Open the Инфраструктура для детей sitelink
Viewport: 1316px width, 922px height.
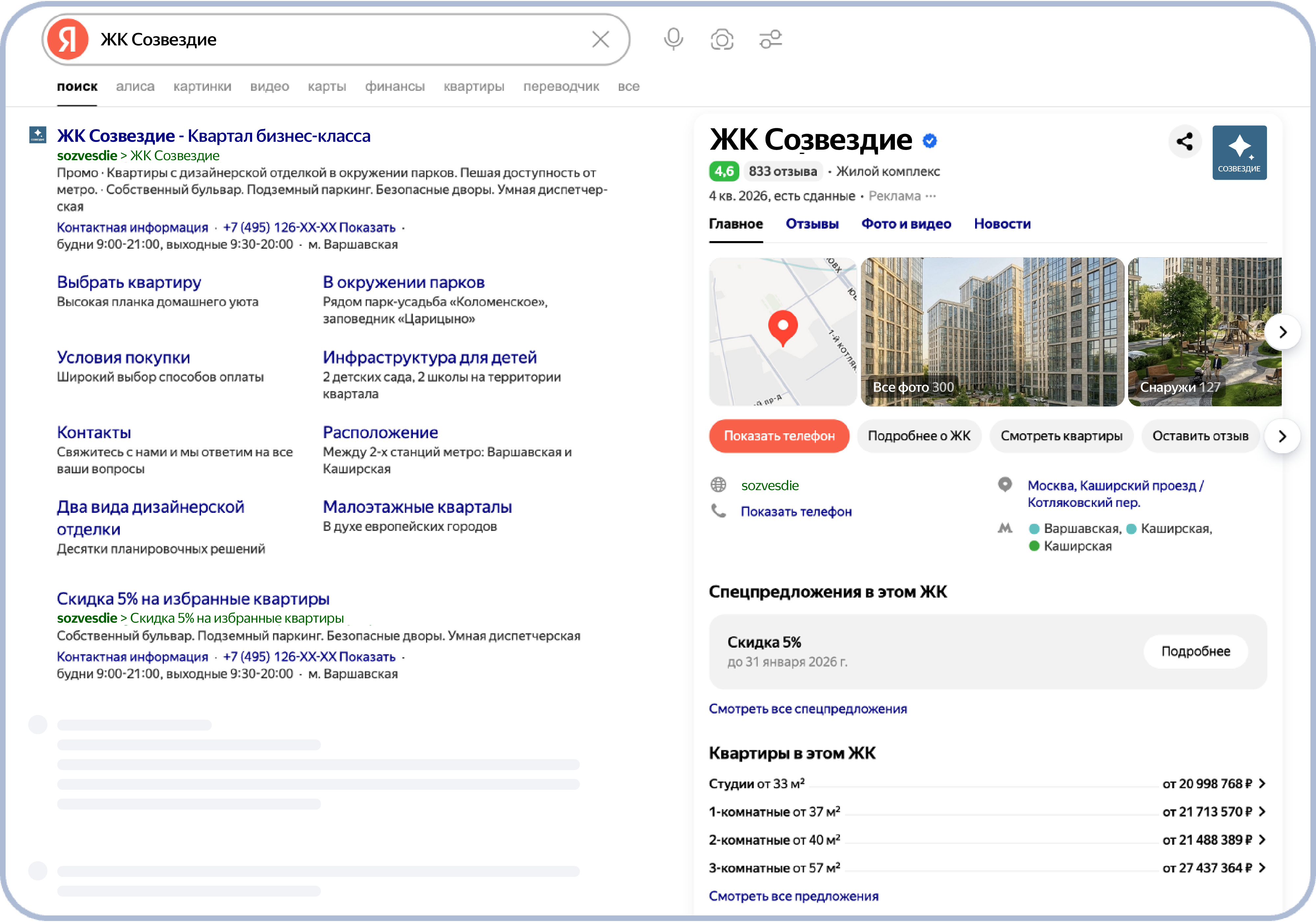tap(430, 358)
